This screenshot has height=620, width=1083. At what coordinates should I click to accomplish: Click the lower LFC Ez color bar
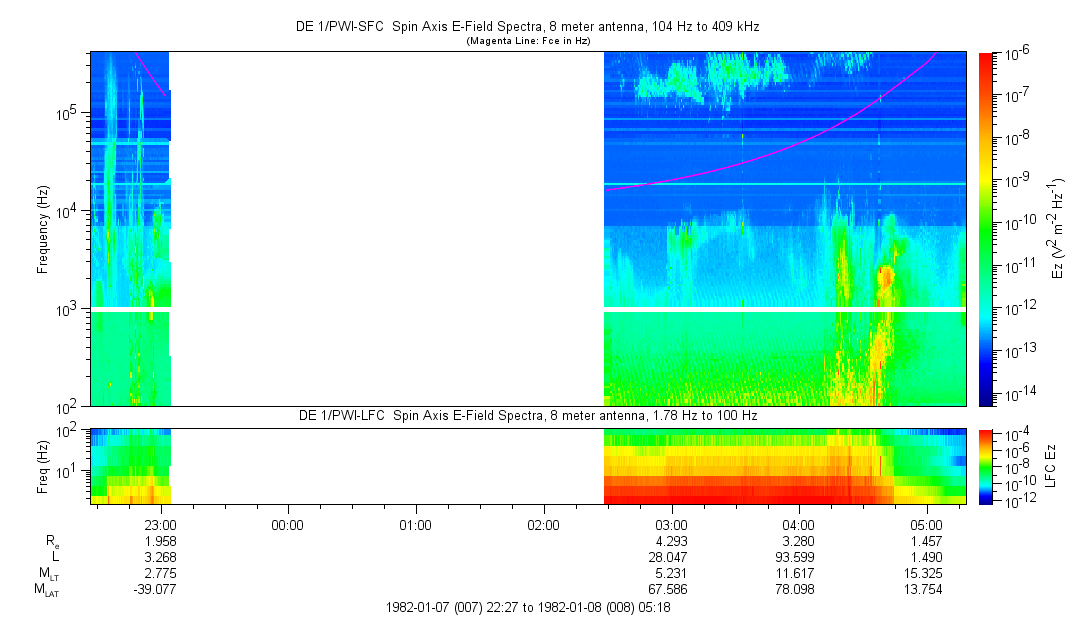click(x=987, y=466)
